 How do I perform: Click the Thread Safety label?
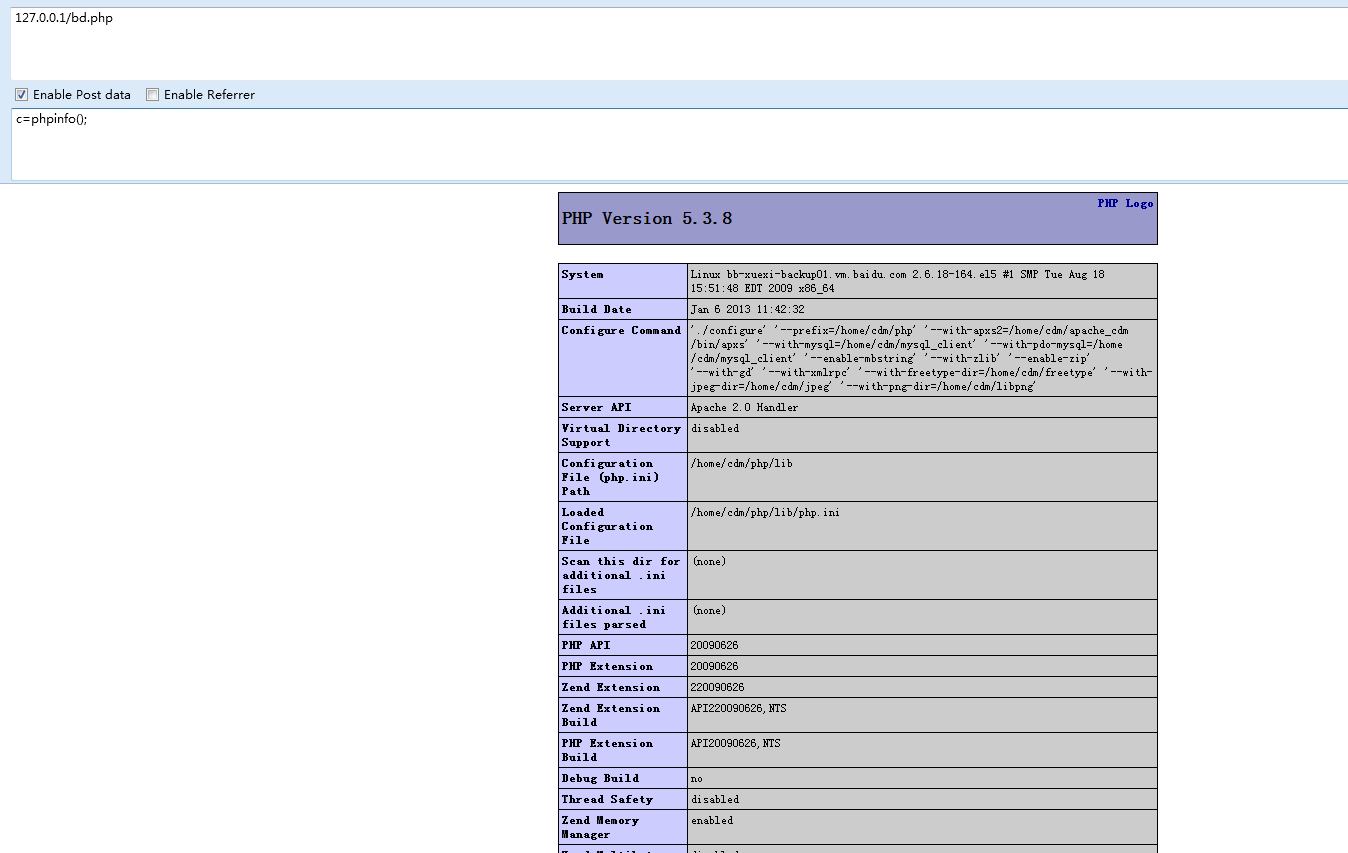(x=607, y=799)
